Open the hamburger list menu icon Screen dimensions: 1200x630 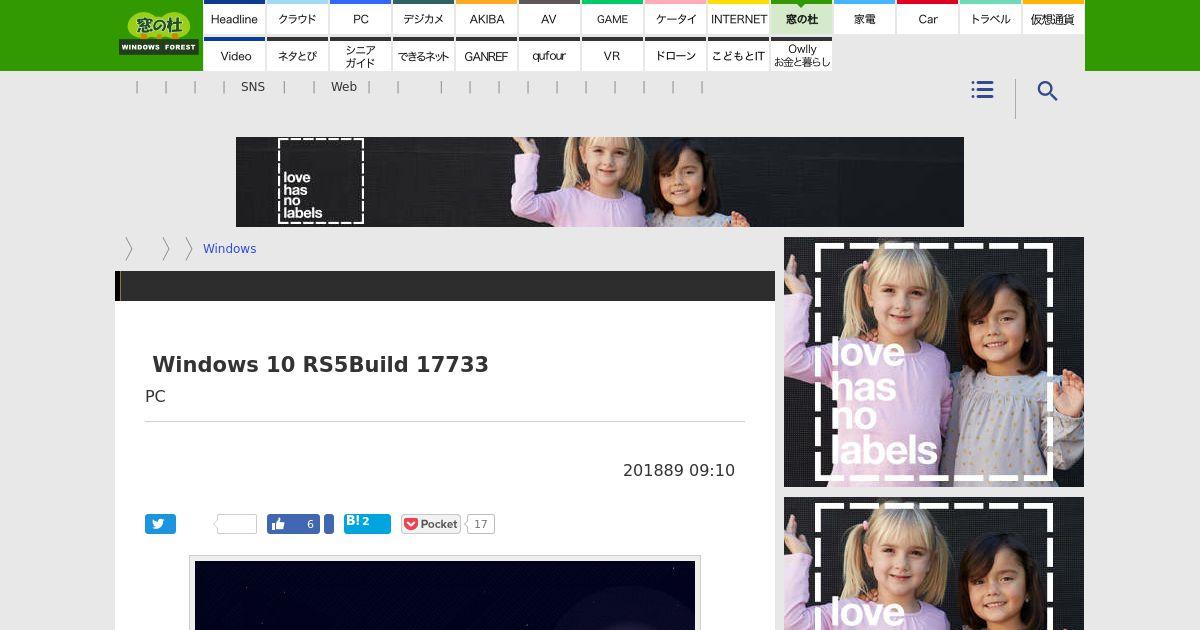click(982, 90)
